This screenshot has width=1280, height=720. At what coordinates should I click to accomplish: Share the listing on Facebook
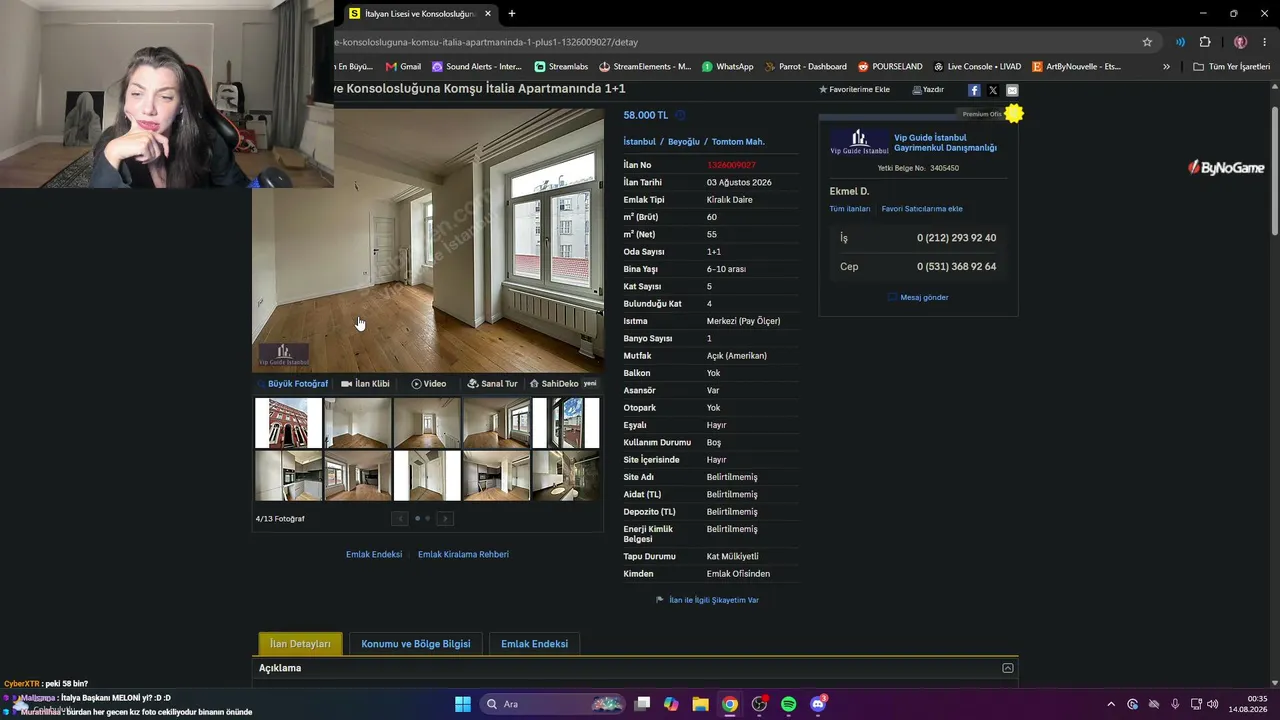974,90
